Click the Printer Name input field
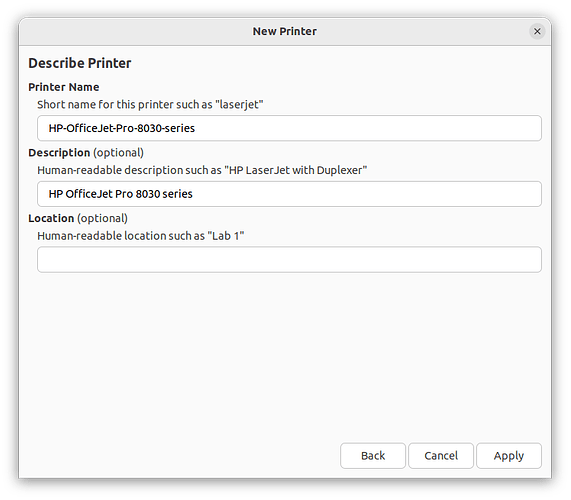 tap(289, 128)
